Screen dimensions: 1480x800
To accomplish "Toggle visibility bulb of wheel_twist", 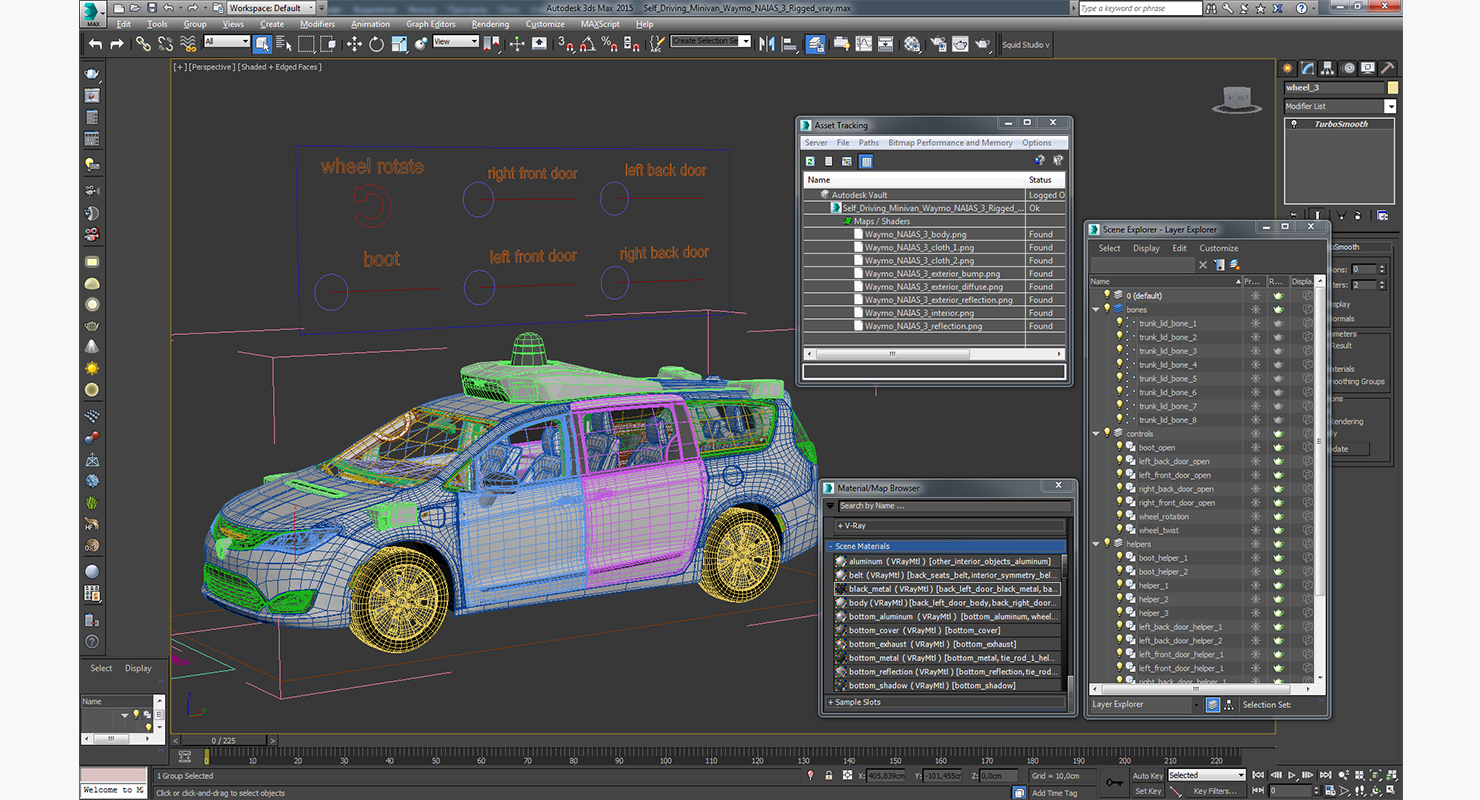I will [x=1120, y=530].
